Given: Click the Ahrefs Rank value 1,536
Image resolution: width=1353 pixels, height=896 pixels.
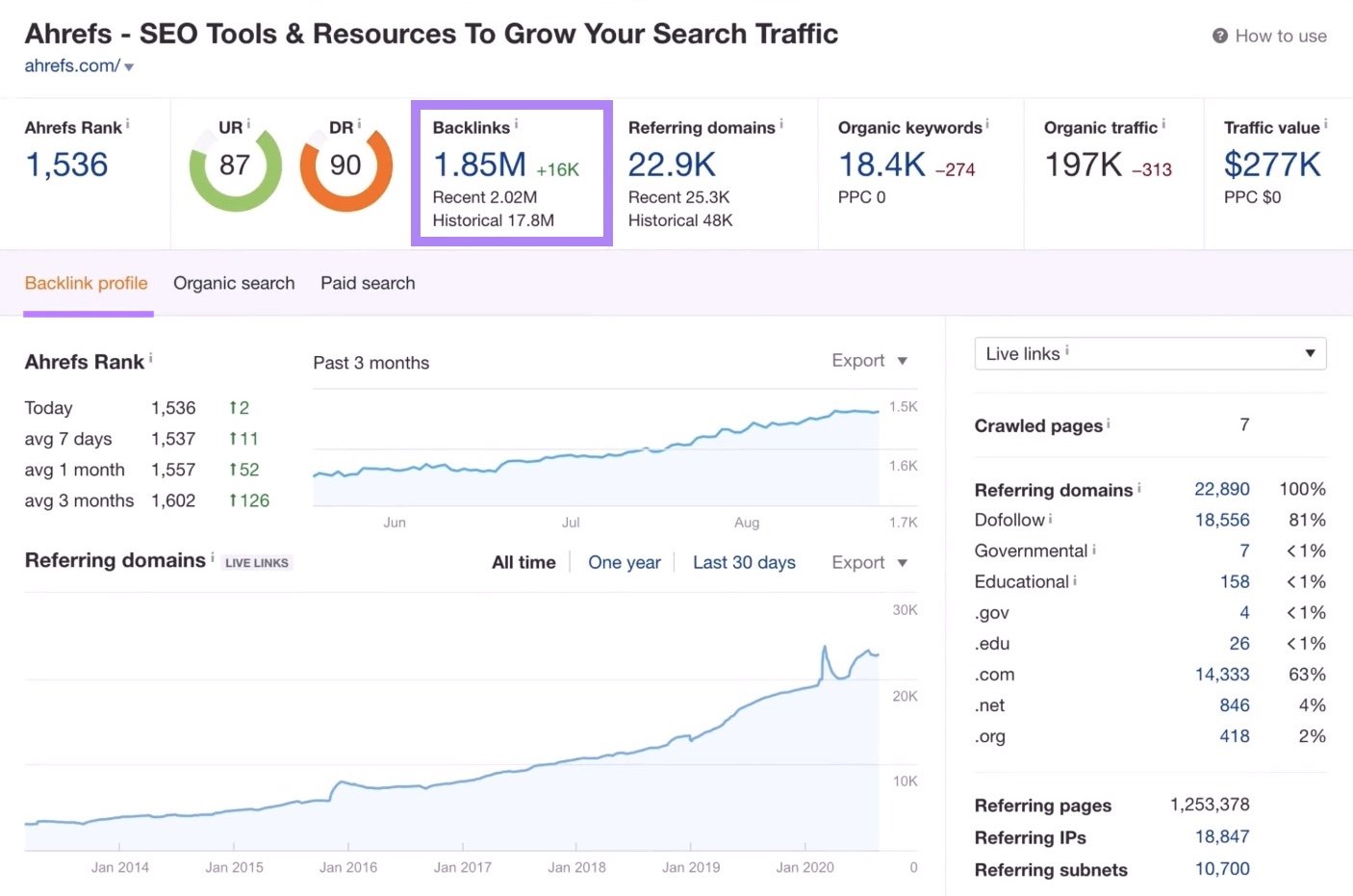Looking at the screenshot, I should click(66, 165).
